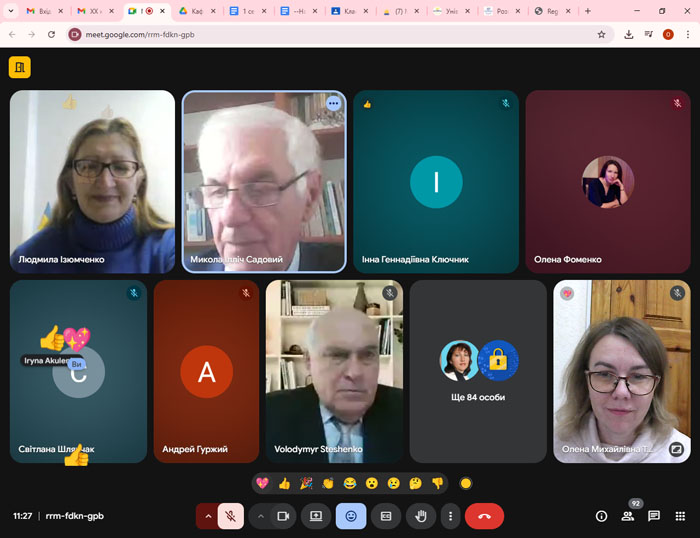Image resolution: width=700 pixels, height=538 pixels.
Task: Expand audio settings arrow beside microphone
Action: [208, 516]
